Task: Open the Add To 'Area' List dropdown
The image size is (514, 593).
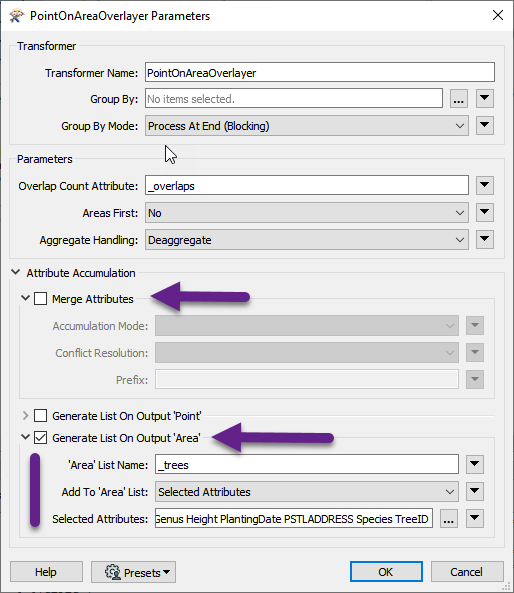Action: click(307, 492)
